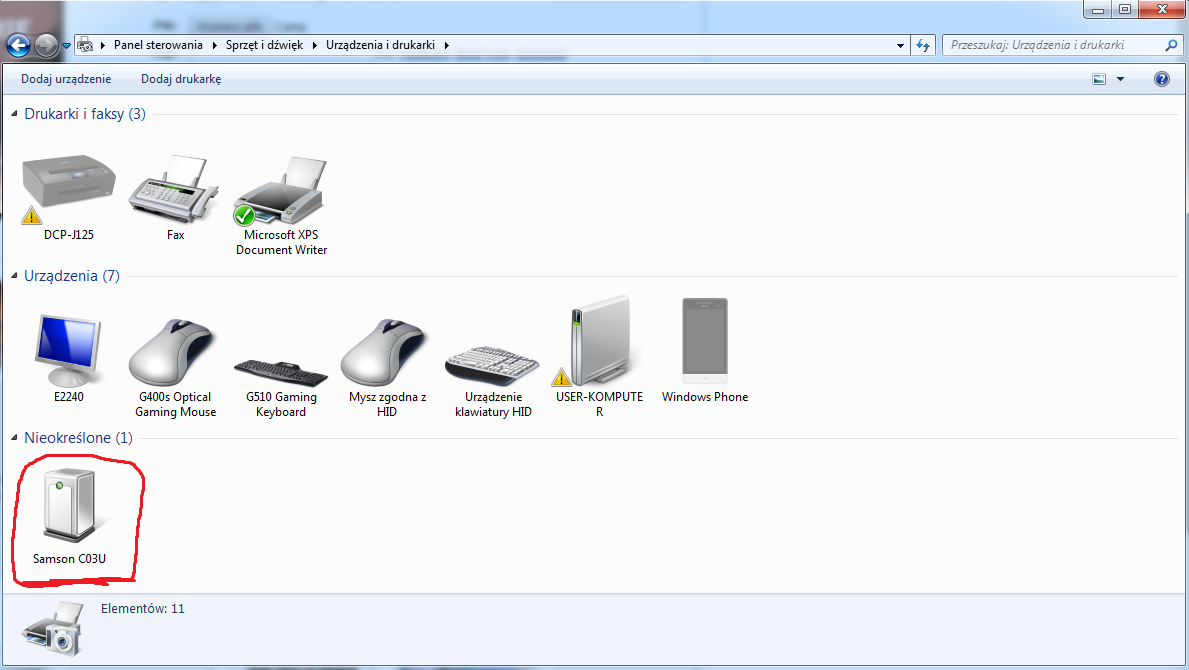Expand arrow after Urządzenia i drukarki breadcrumb
Screen dimensions: 1189x670
(447, 45)
